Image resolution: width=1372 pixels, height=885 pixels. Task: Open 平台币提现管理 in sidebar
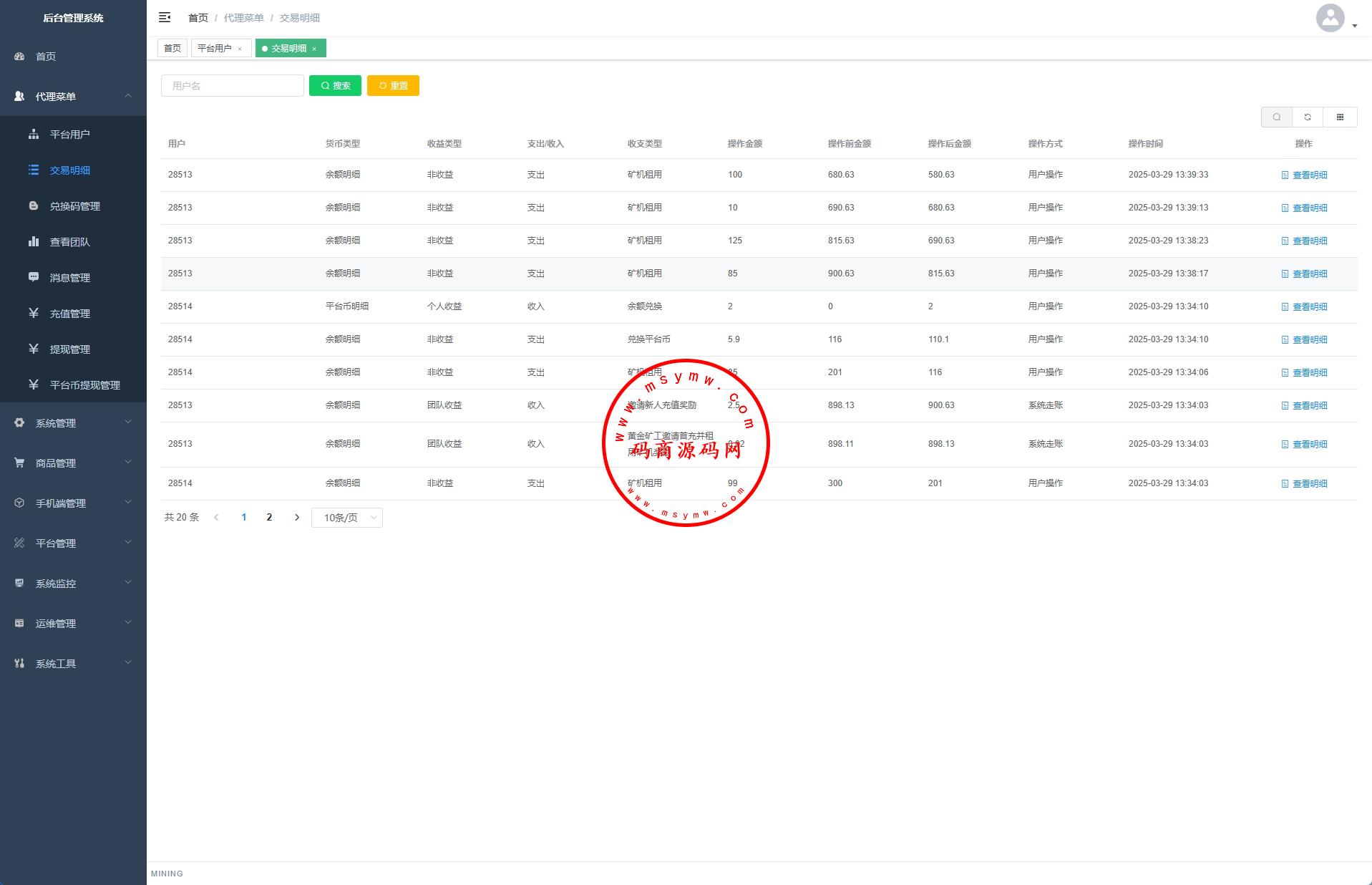coord(73,385)
